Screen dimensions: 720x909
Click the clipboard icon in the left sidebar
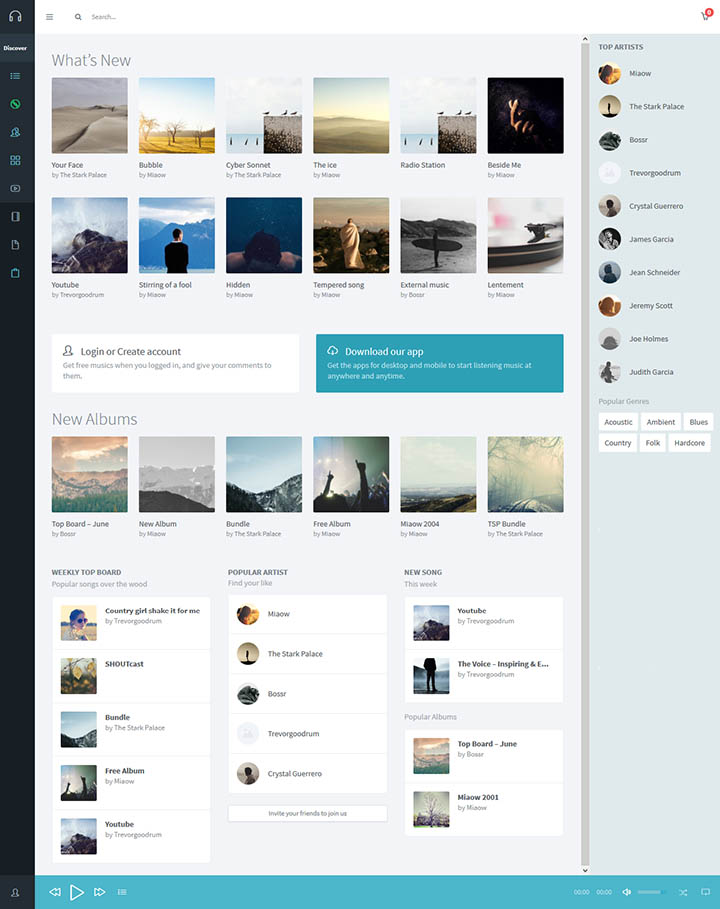15,273
